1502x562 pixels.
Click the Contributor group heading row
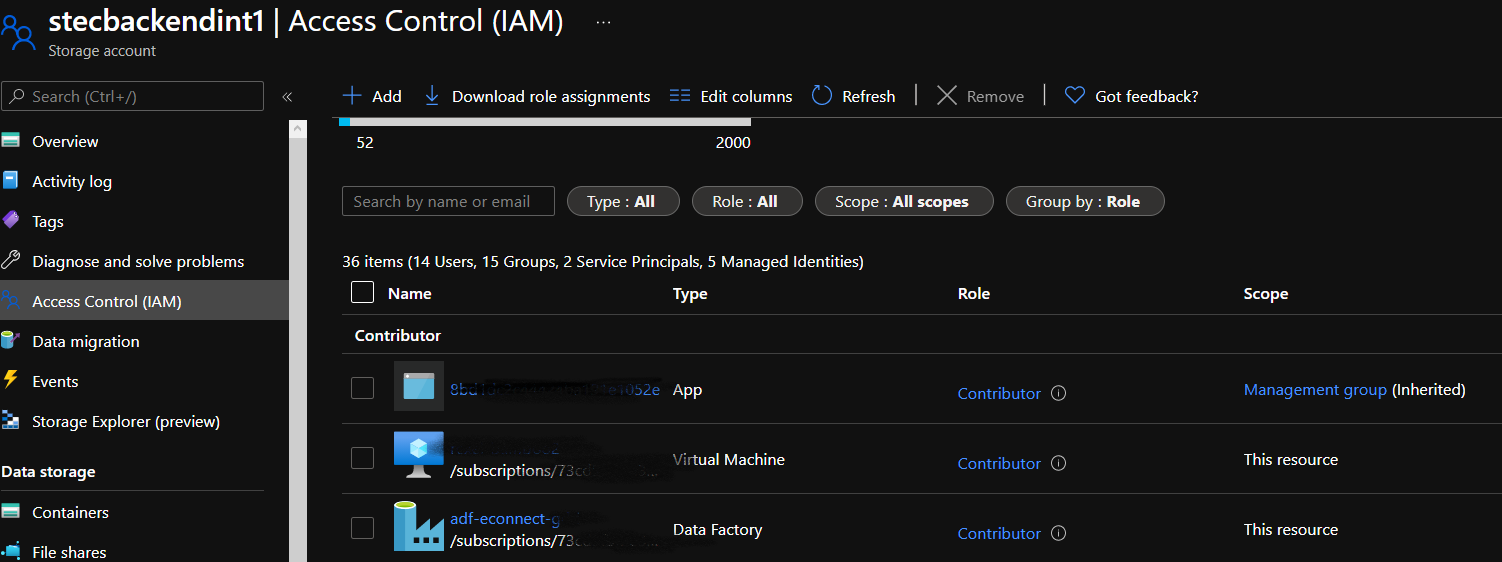(920, 335)
